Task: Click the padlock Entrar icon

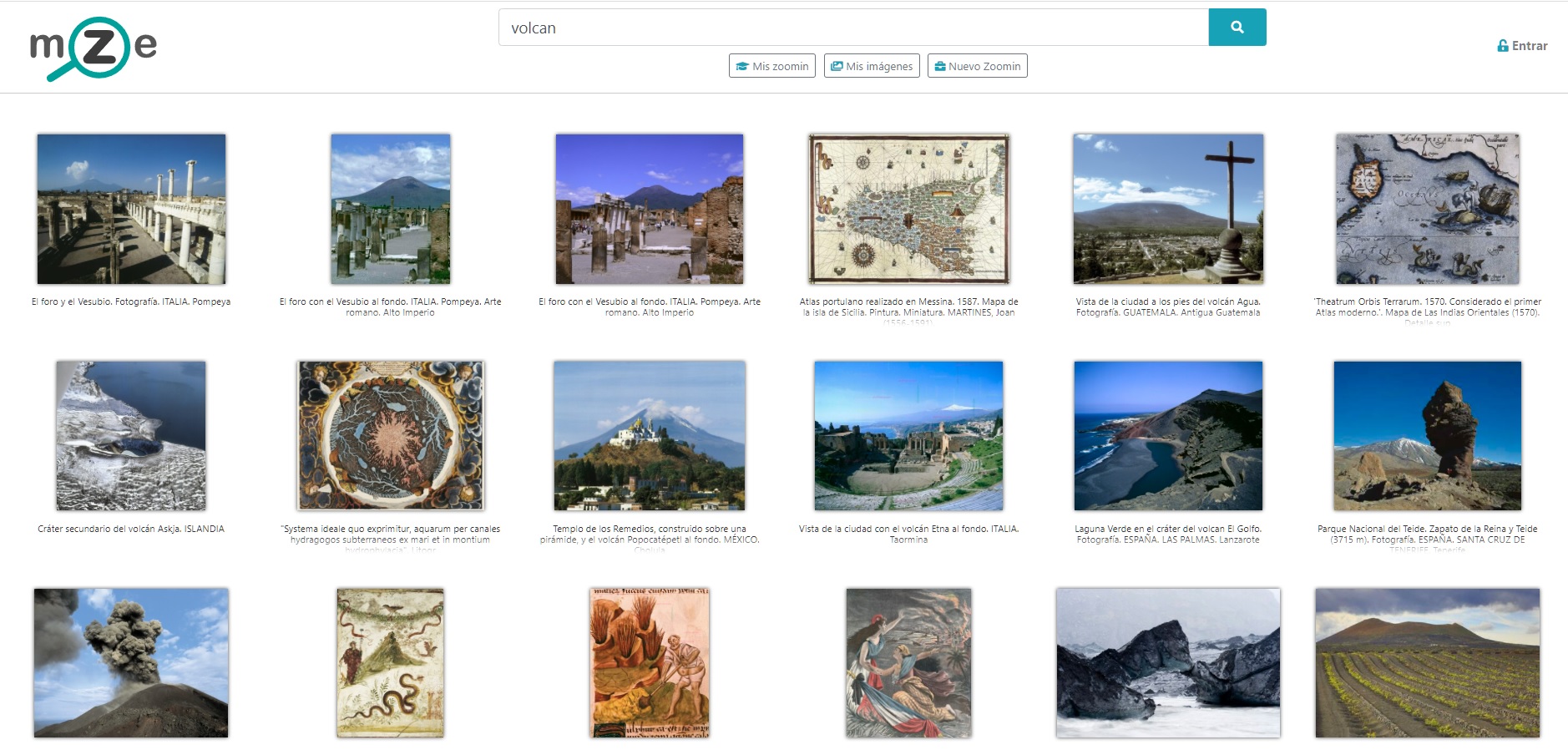Action: point(1503,46)
